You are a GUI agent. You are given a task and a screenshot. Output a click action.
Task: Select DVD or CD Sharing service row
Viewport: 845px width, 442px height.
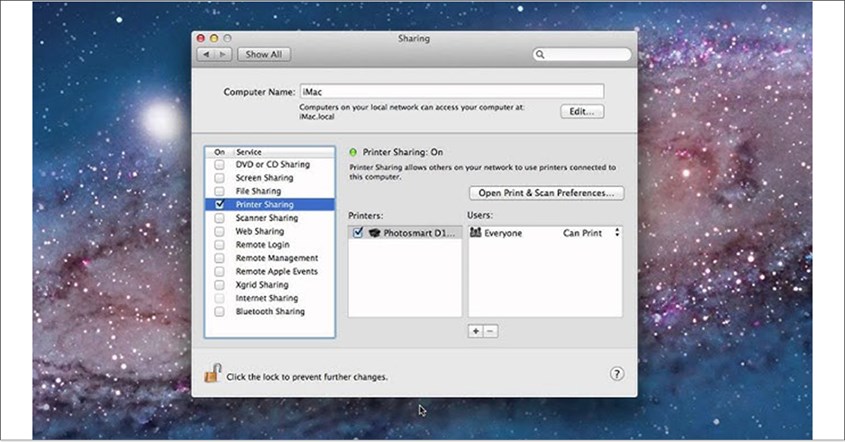(x=270, y=164)
